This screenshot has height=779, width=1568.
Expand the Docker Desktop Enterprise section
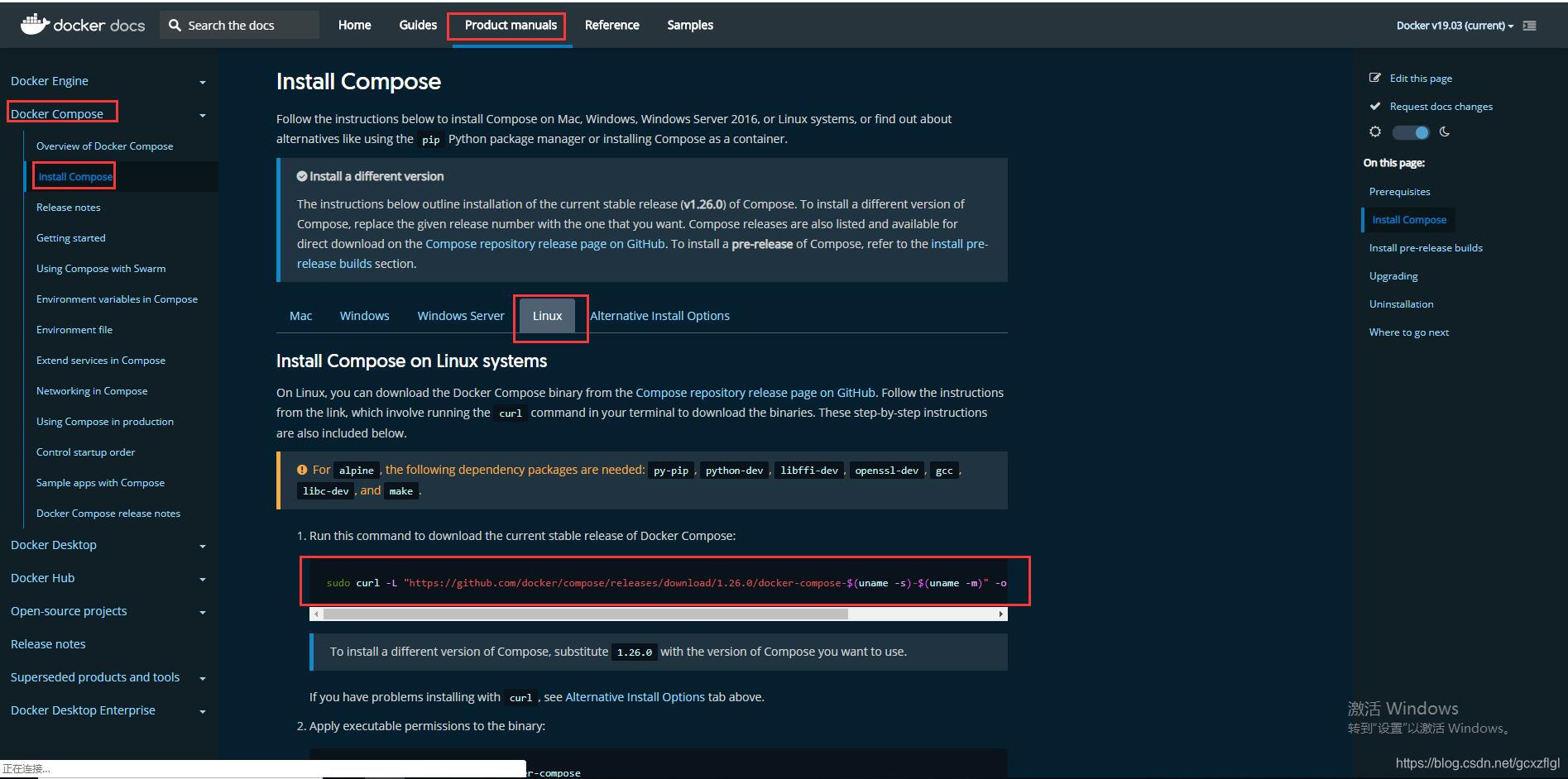pos(202,711)
